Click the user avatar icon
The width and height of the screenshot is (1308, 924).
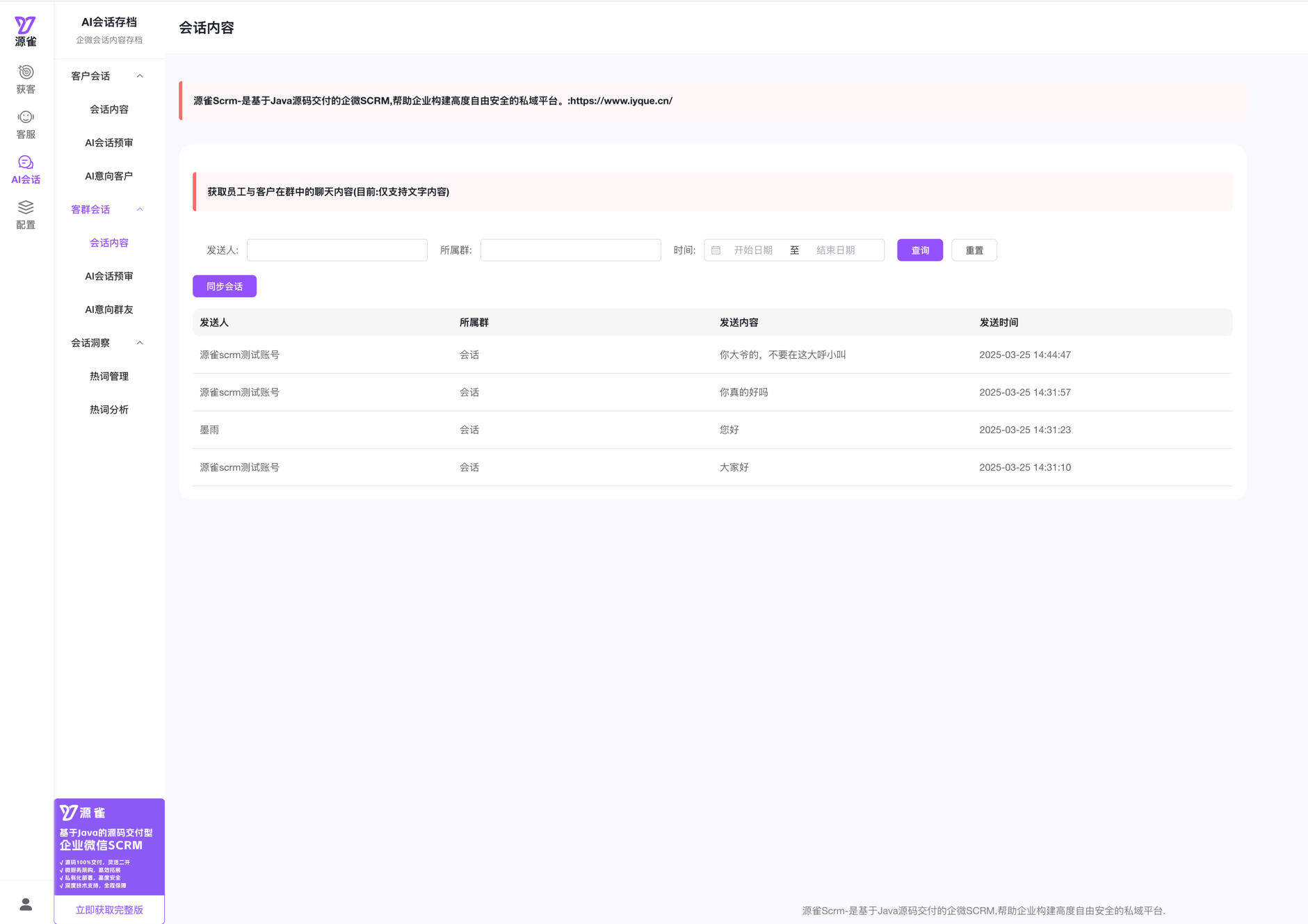pyautogui.click(x=26, y=904)
